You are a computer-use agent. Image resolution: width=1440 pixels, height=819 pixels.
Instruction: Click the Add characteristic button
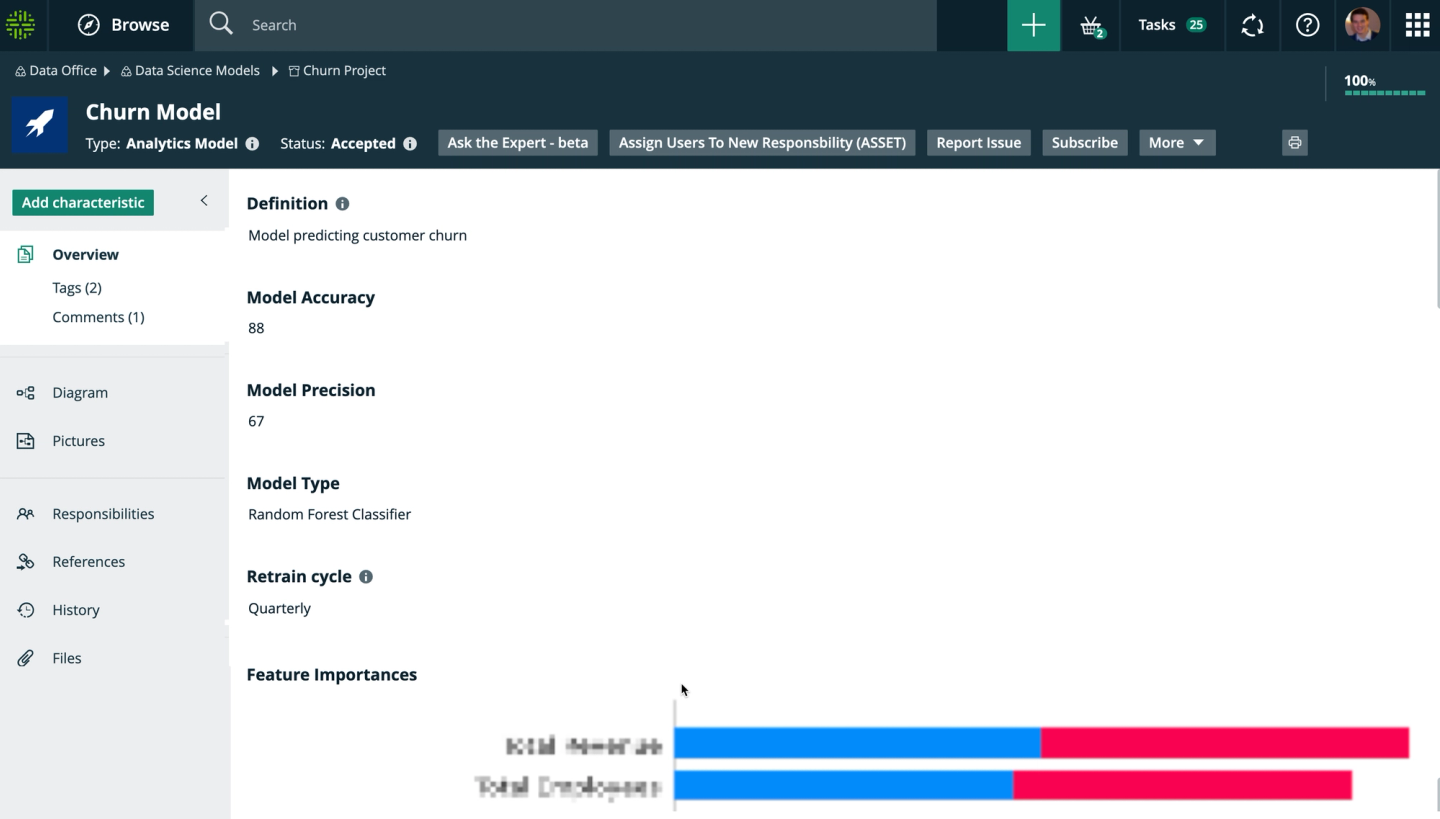[x=83, y=202]
